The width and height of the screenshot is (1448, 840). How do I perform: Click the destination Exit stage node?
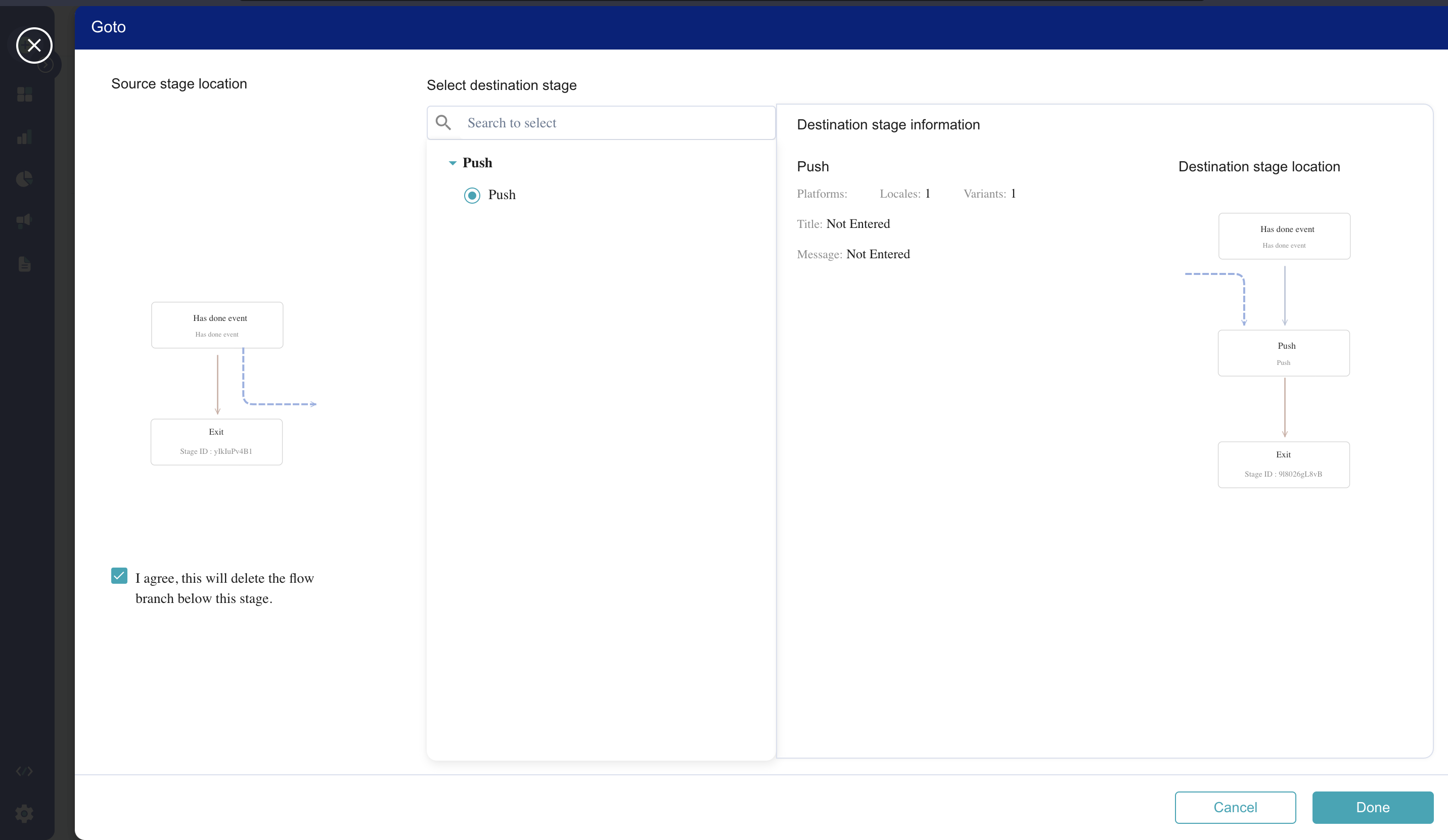[x=1284, y=464]
